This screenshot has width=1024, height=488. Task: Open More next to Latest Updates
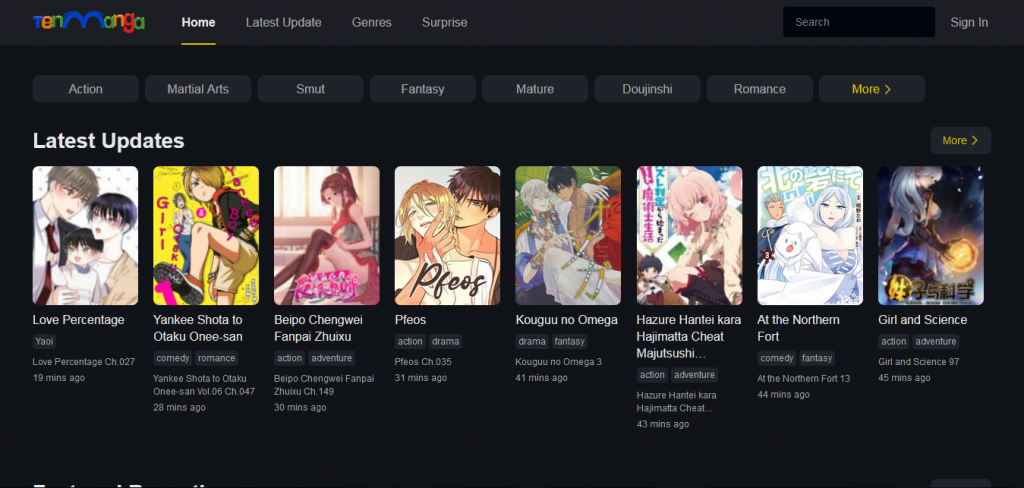pyautogui.click(x=961, y=140)
